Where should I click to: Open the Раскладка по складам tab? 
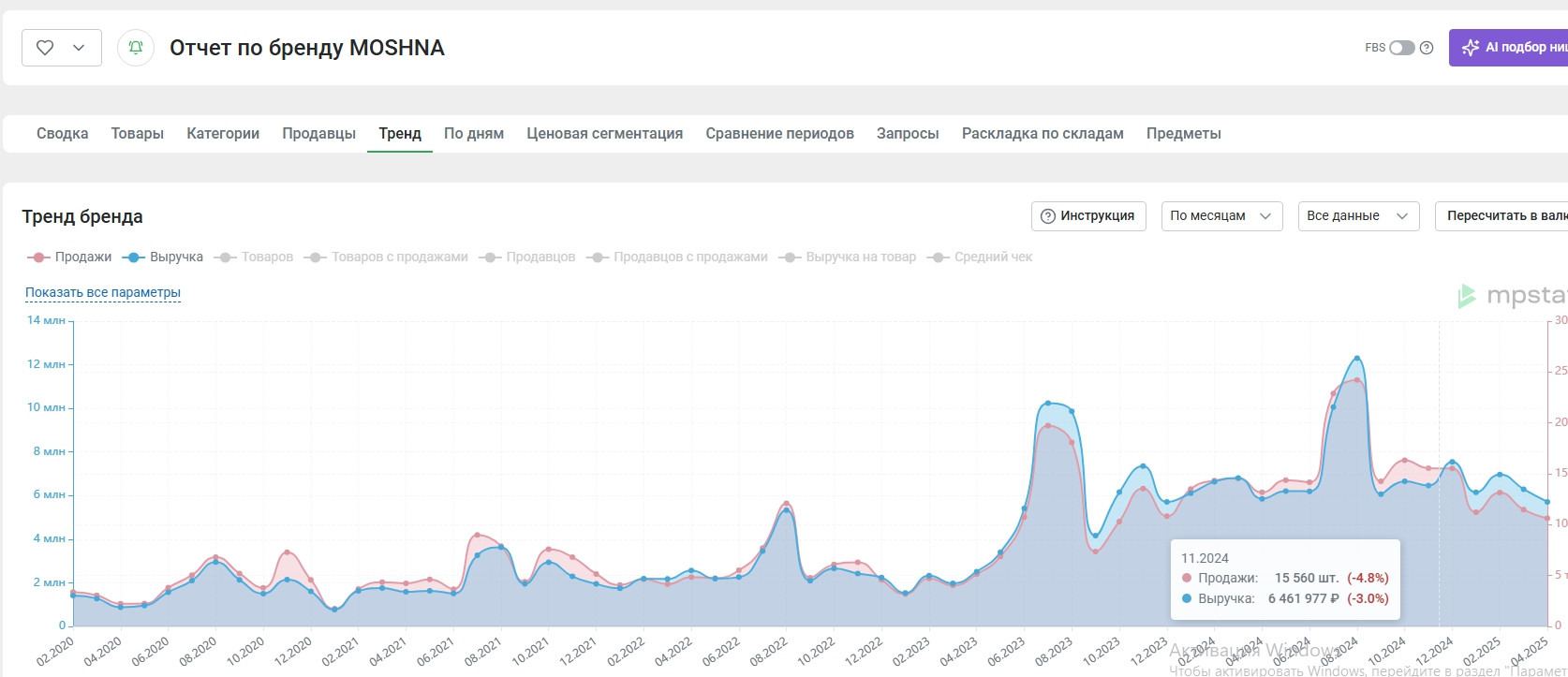pos(1043,134)
